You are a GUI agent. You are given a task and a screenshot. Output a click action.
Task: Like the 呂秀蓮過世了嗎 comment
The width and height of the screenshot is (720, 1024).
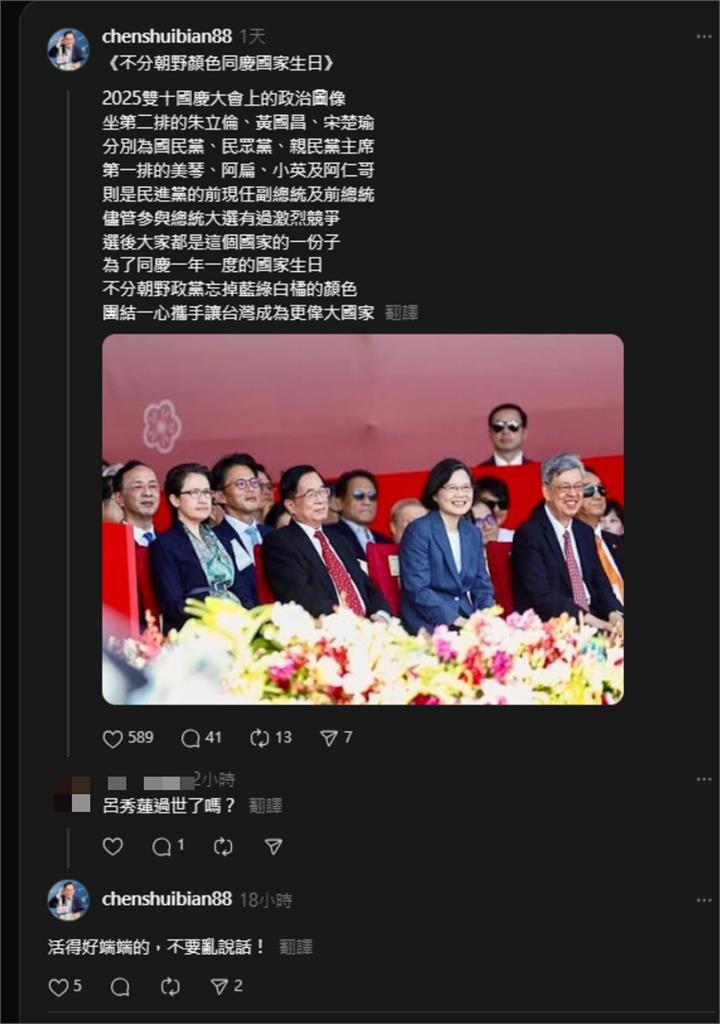pyautogui.click(x=113, y=846)
